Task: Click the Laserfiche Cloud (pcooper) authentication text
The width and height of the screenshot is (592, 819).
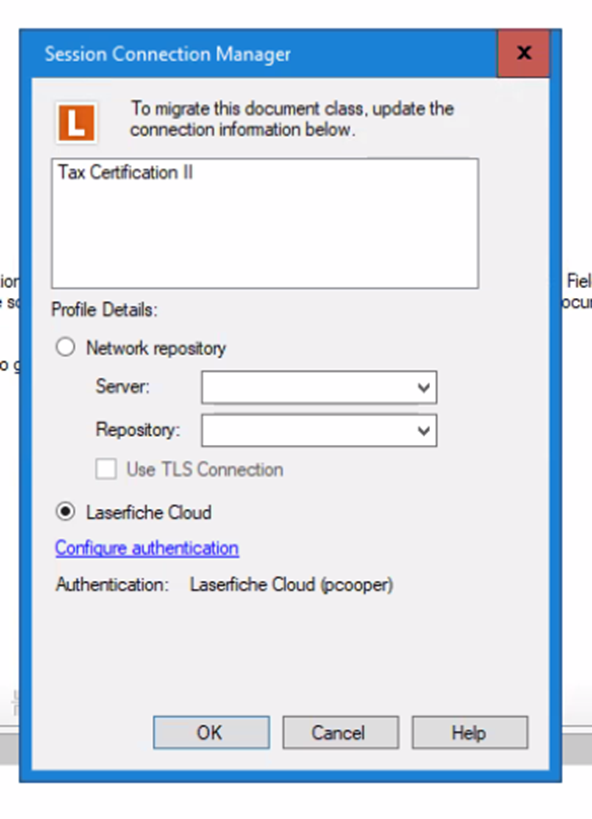Action: 292,584
